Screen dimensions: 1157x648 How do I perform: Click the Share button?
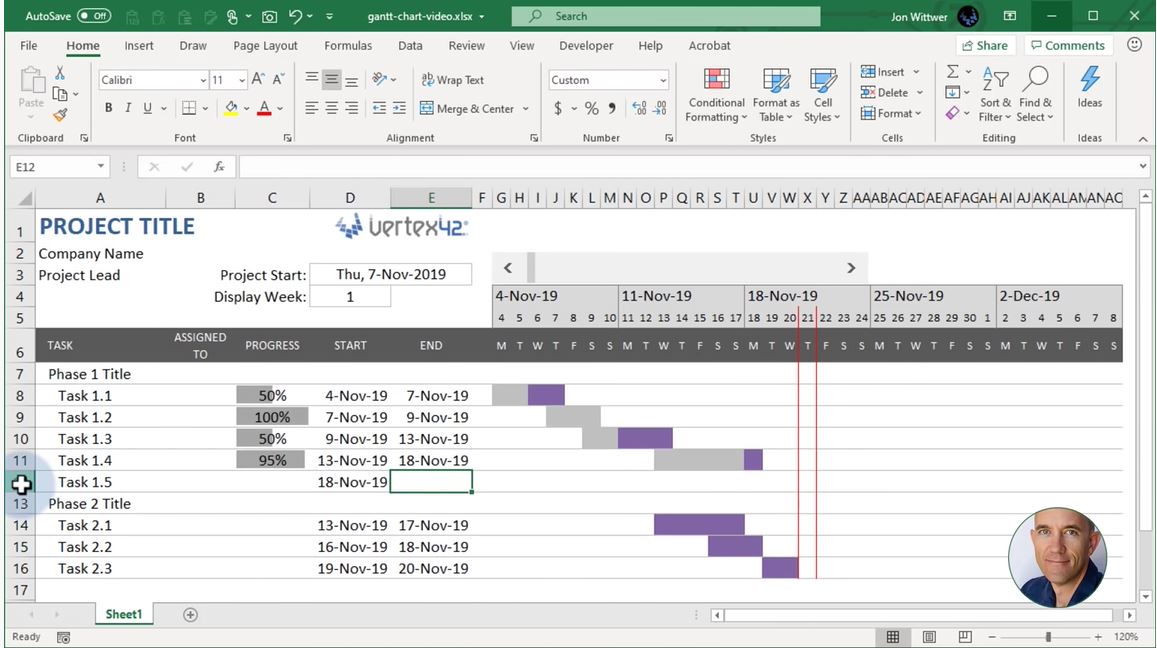pyautogui.click(x=984, y=45)
